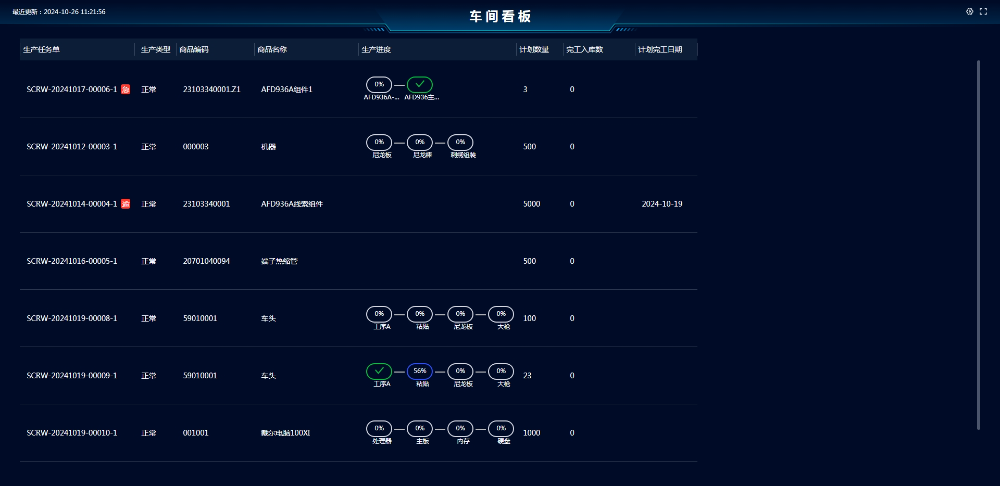Click the 商品名称 column header
This screenshot has width=1000, height=486.
click(x=272, y=50)
